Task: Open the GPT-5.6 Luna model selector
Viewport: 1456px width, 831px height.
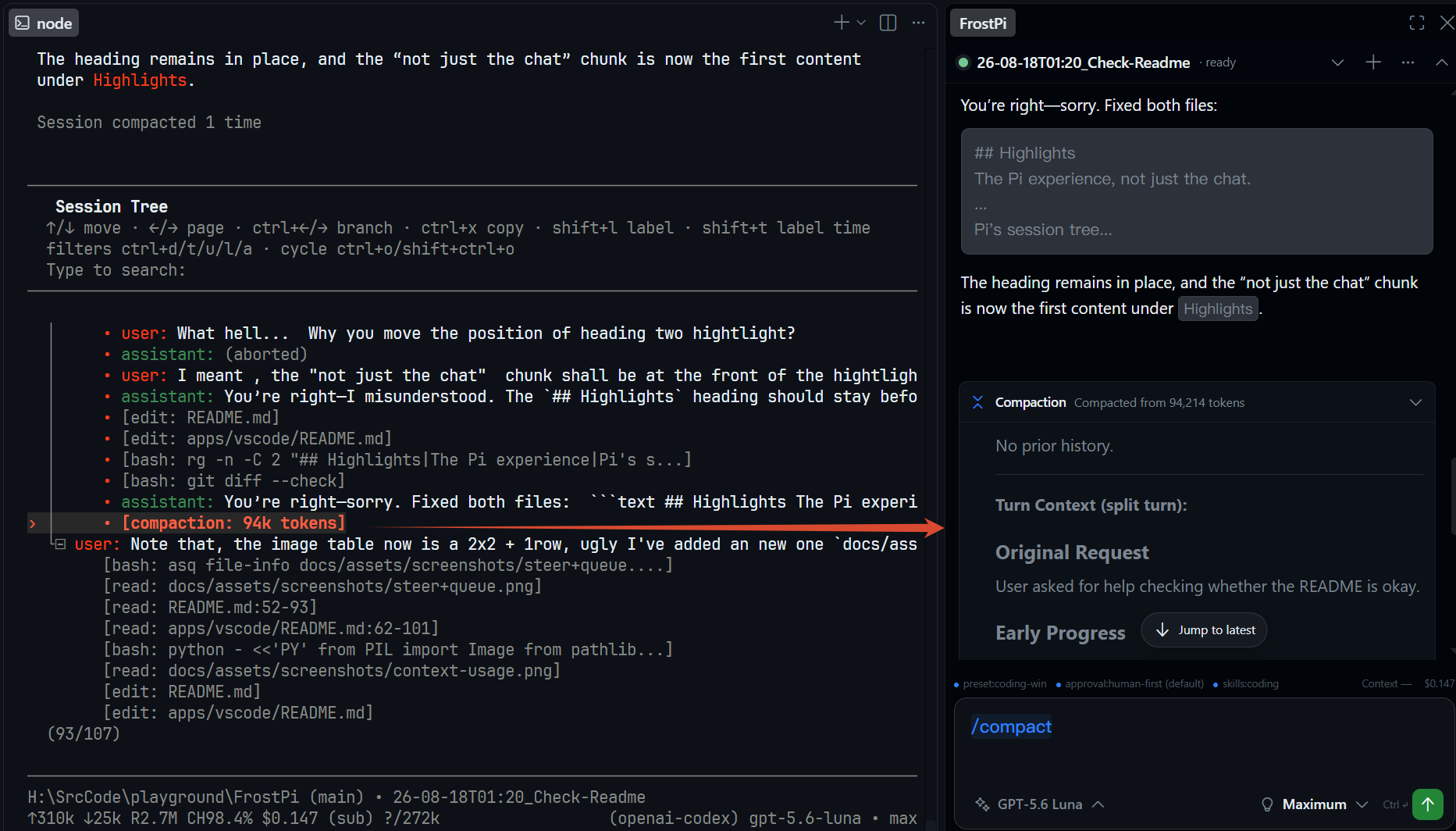Action: pos(1040,804)
